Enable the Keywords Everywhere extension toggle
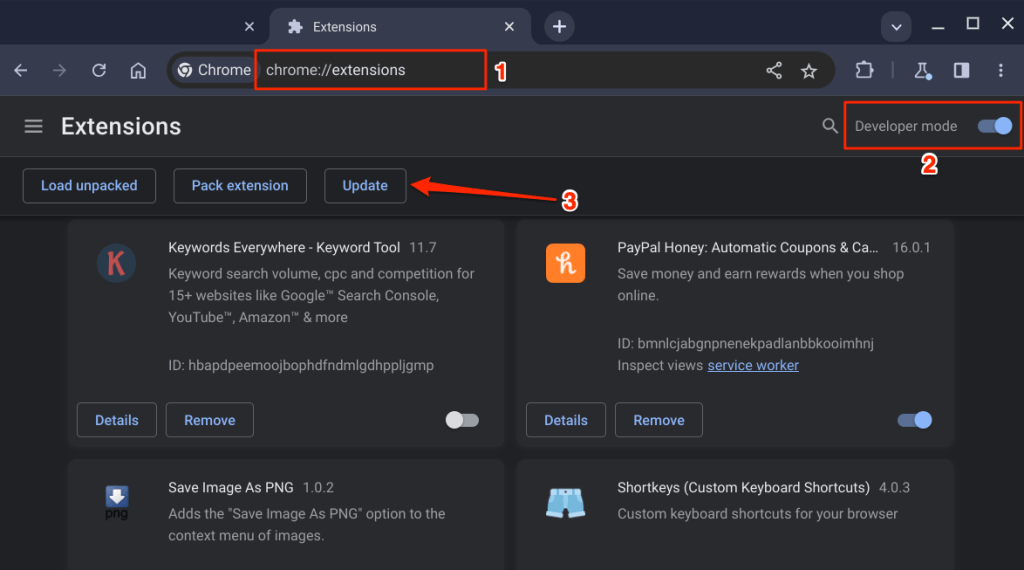The width and height of the screenshot is (1024, 570). pos(462,420)
